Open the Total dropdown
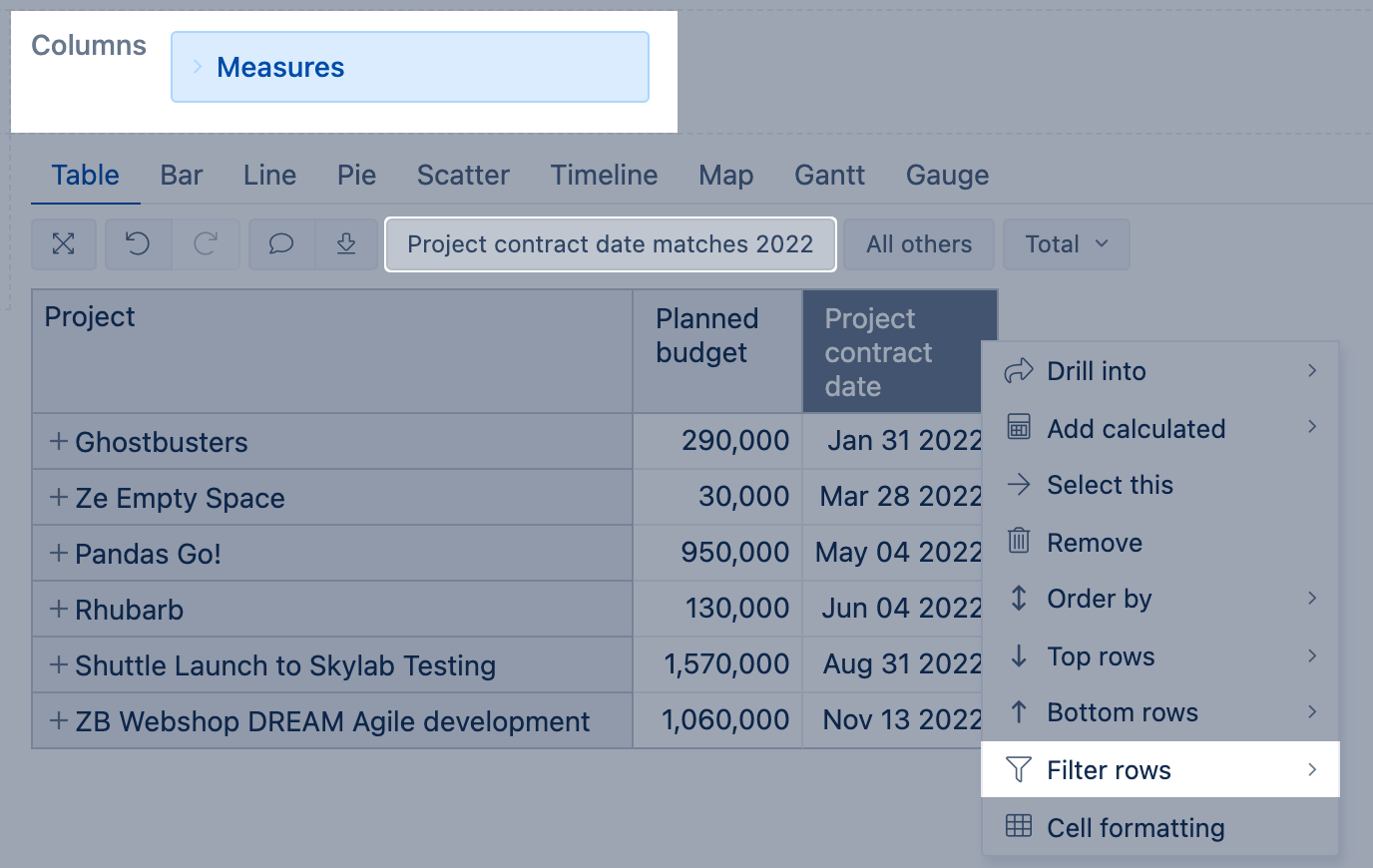 (x=1066, y=244)
